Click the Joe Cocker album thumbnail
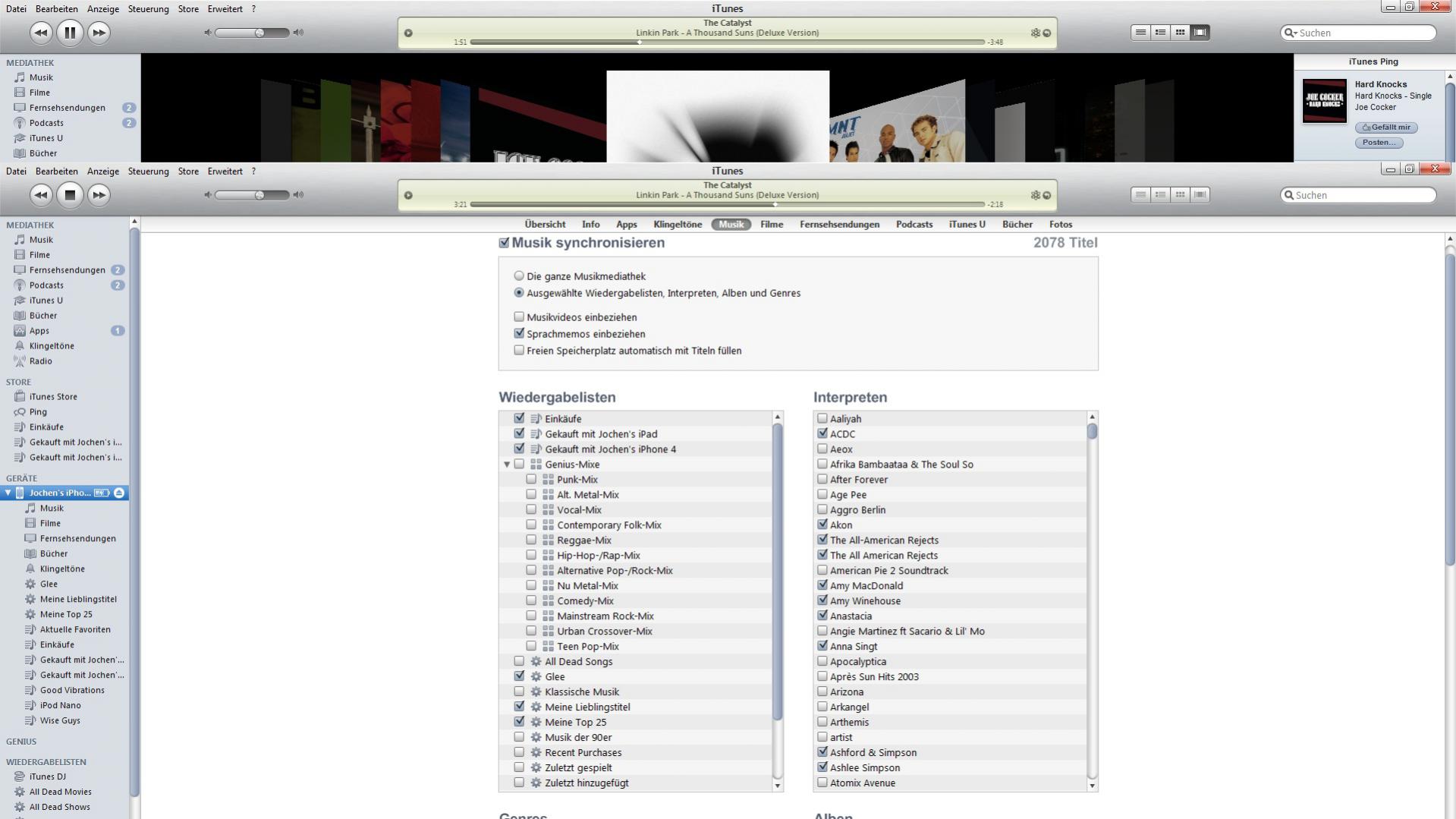The width and height of the screenshot is (1456, 819). click(1324, 101)
